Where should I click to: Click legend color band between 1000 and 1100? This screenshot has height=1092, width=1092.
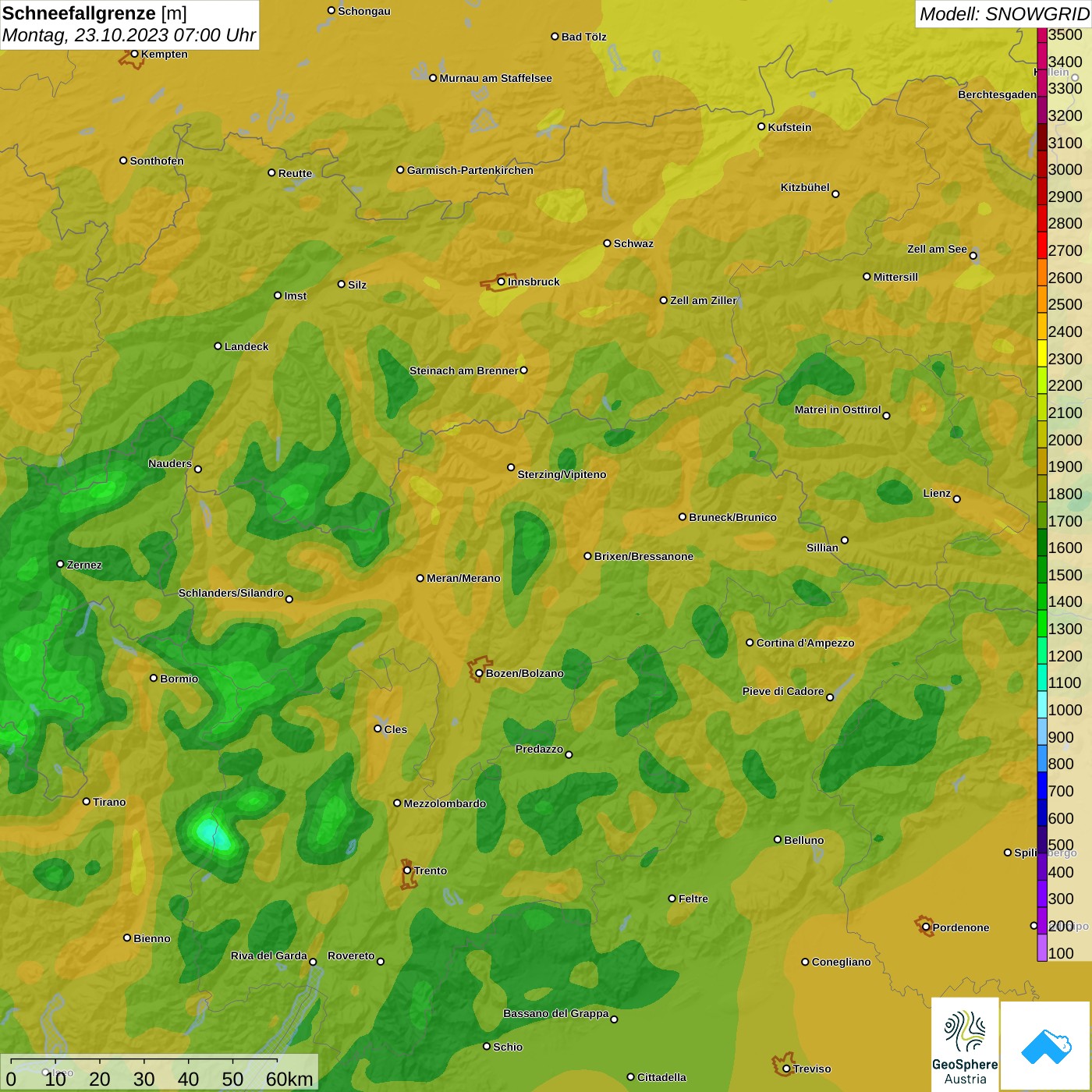[x=1041, y=704]
